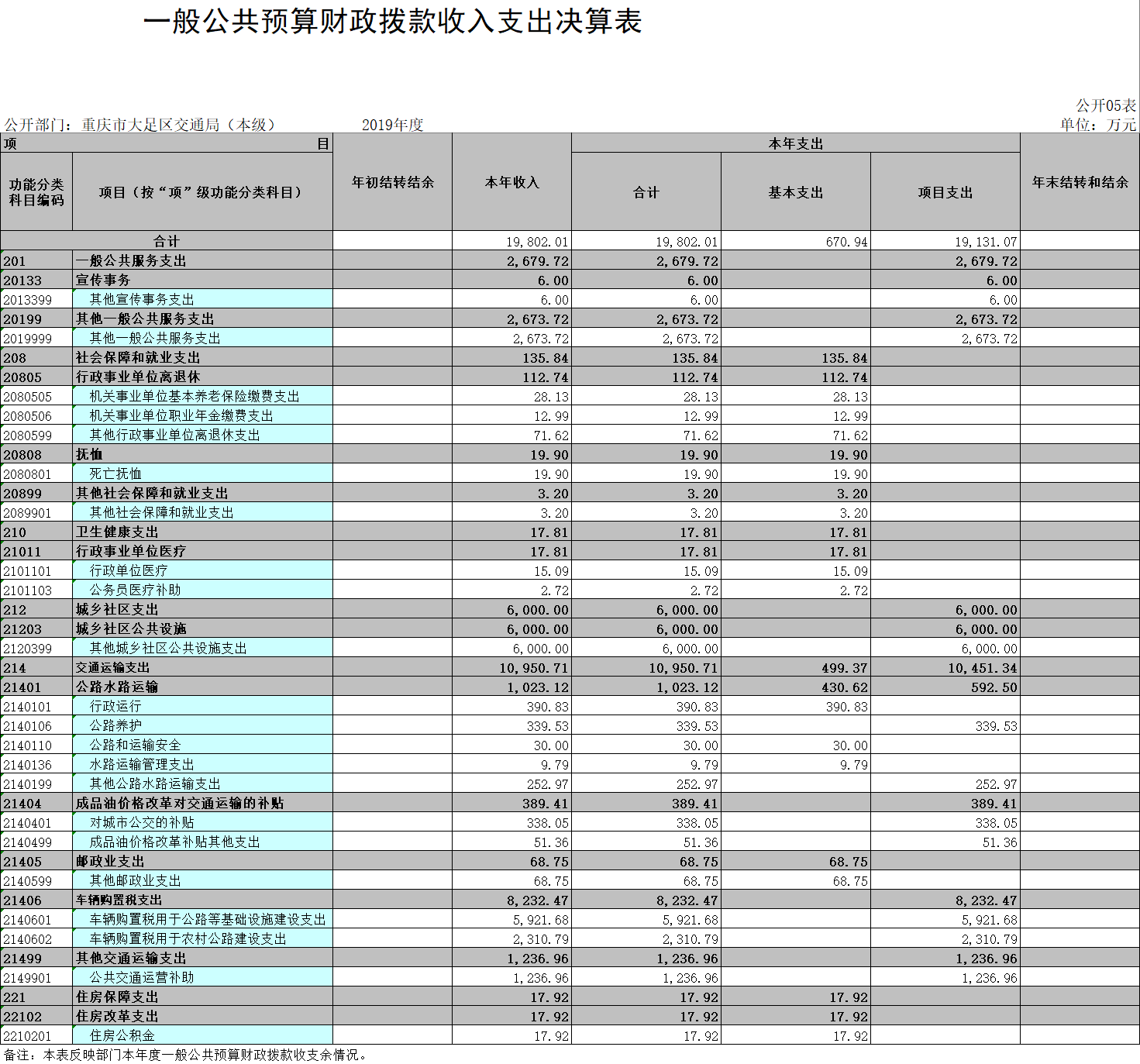Viewport: 1140px width, 1064px height.
Task: Select 机关事业单位基本养老保险缴费支出 cell
Action: click(203, 396)
